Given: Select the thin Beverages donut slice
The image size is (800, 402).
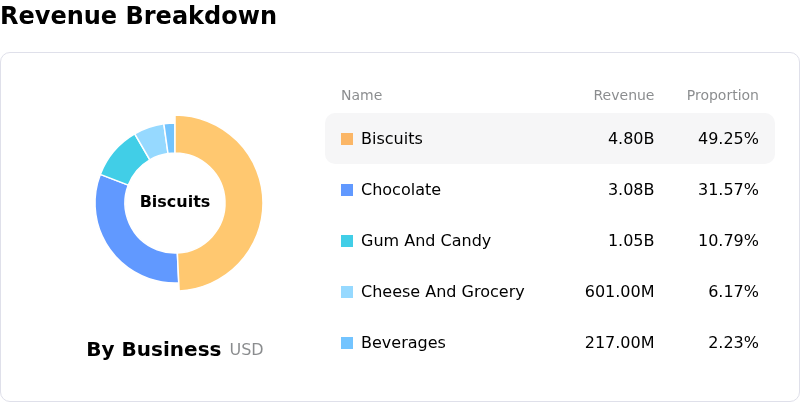Looking at the screenshot, I should (170, 137).
